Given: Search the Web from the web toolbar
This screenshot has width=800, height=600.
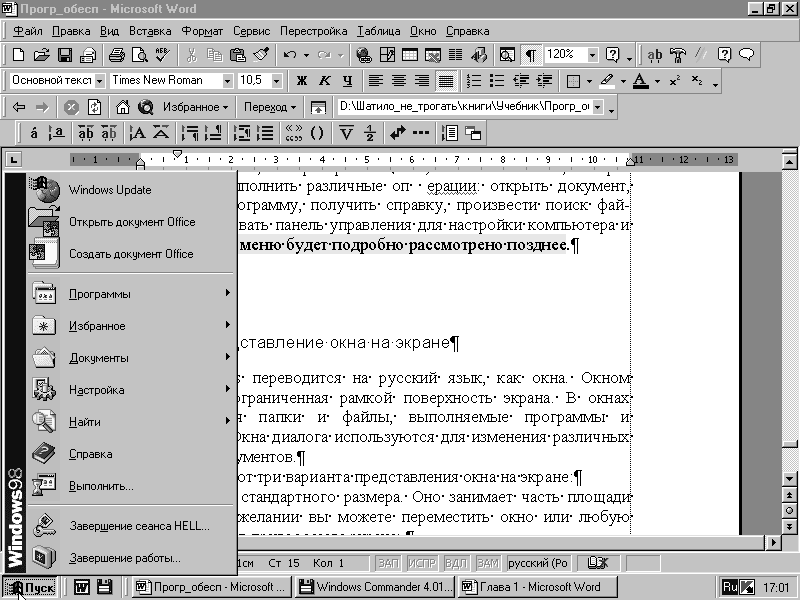Looking at the screenshot, I should (x=146, y=107).
